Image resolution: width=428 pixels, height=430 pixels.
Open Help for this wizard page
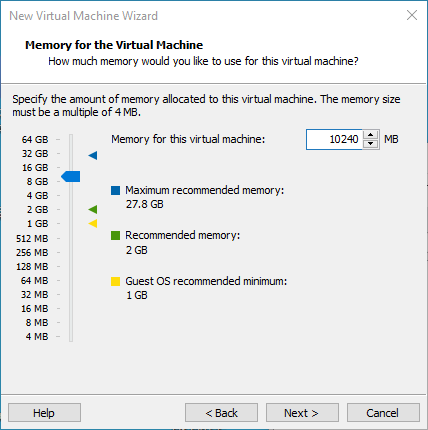(44, 413)
